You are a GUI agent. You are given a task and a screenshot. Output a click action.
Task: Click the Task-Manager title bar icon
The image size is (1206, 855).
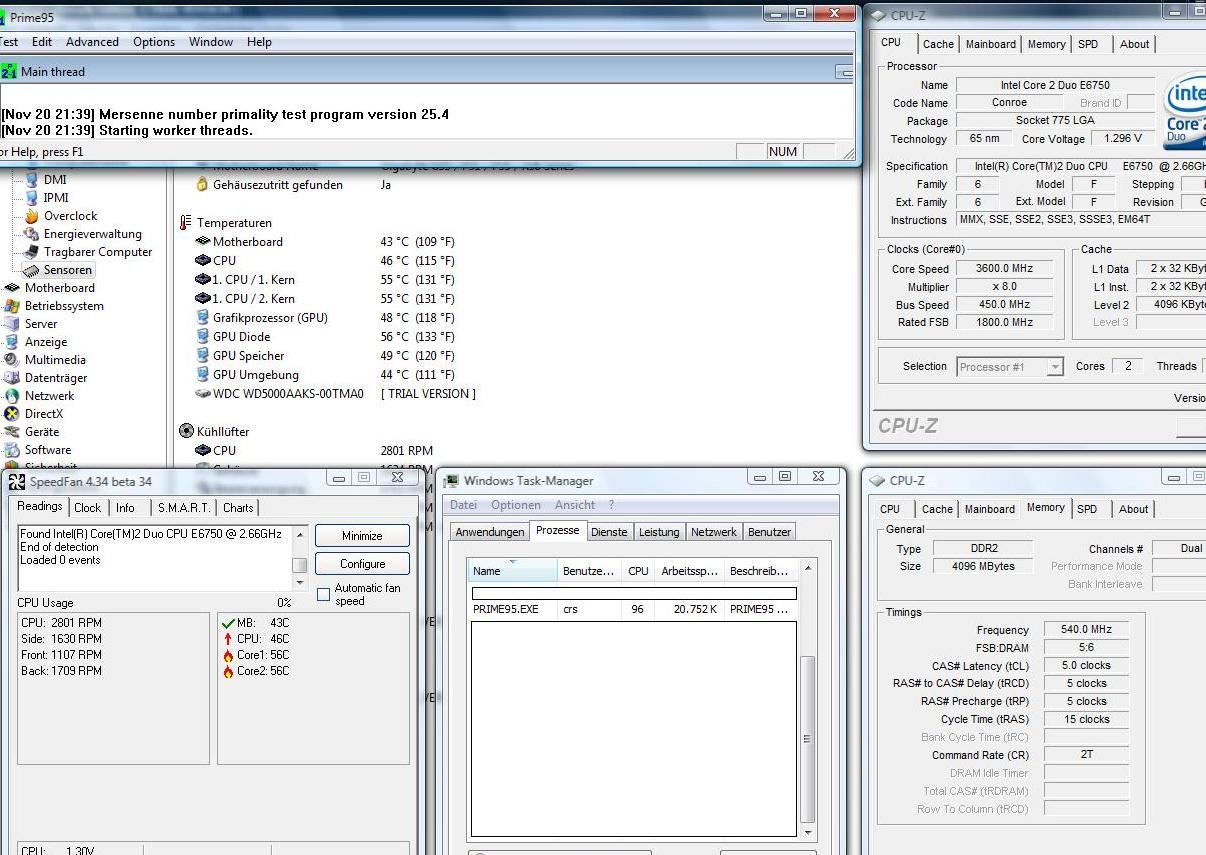[452, 482]
